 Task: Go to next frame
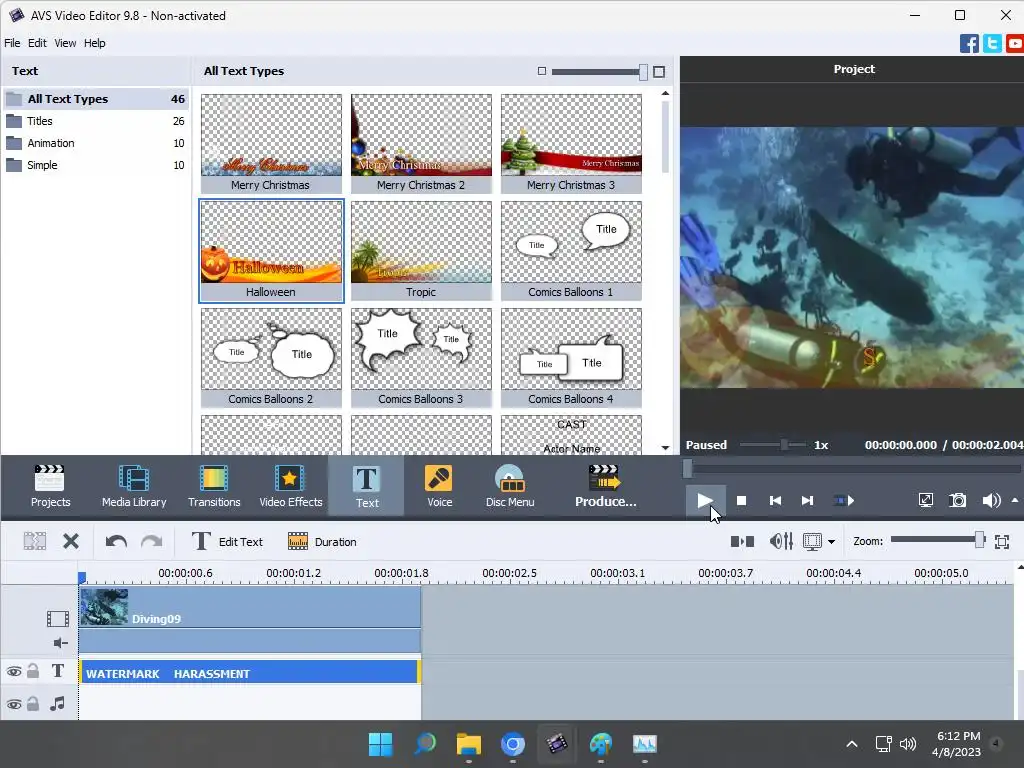coord(807,501)
